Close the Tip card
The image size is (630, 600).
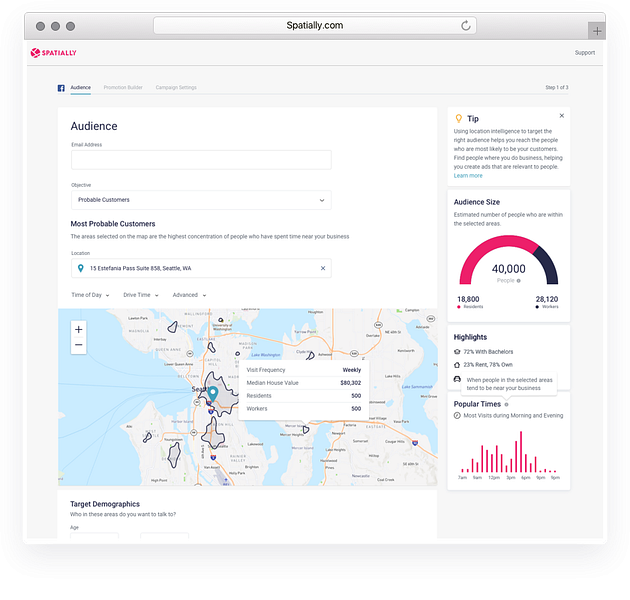[x=562, y=116]
